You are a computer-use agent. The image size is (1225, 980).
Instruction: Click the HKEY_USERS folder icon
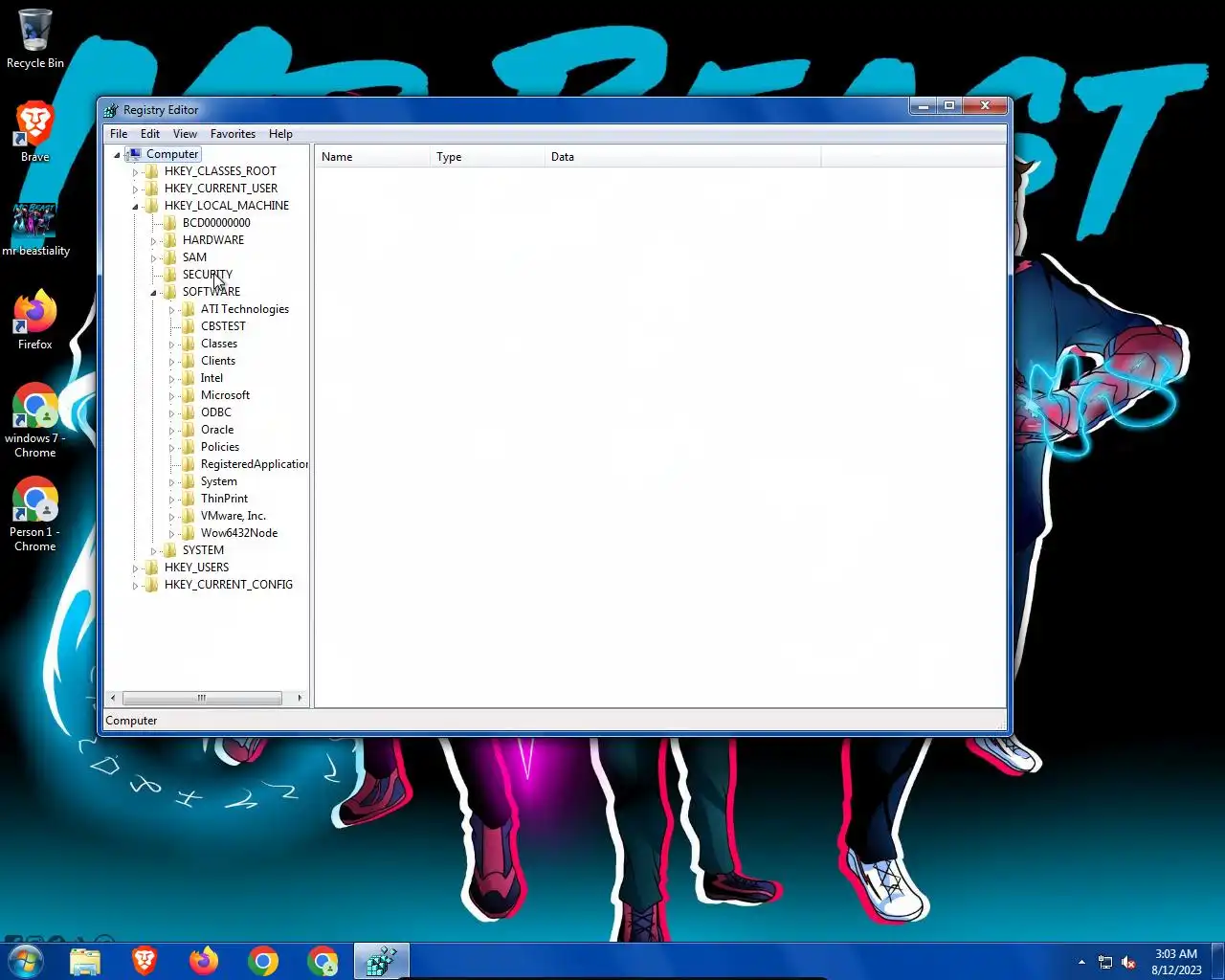(152, 568)
